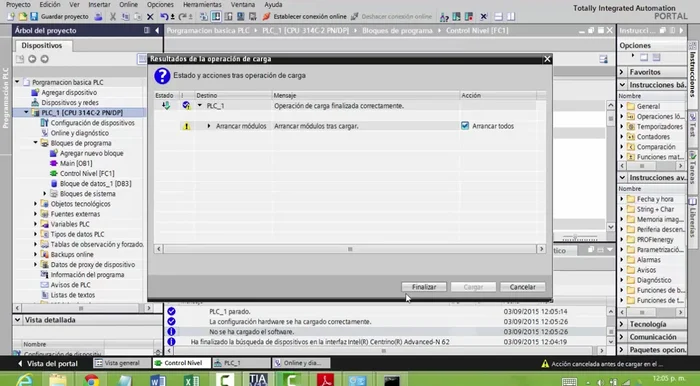Image resolution: width=700 pixels, height=386 pixels.
Task: Click split editor horizontally icon
Action: [498, 17]
